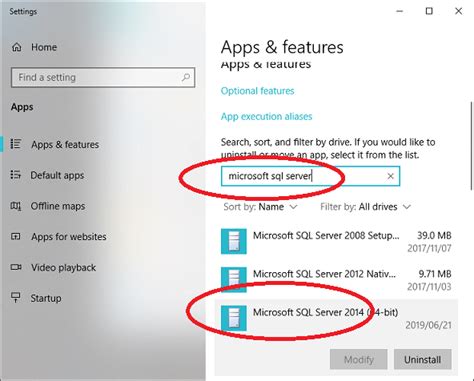Click the Microsoft SQL Server 2008 Setup icon
The width and height of the screenshot is (474, 381).
[234, 241]
